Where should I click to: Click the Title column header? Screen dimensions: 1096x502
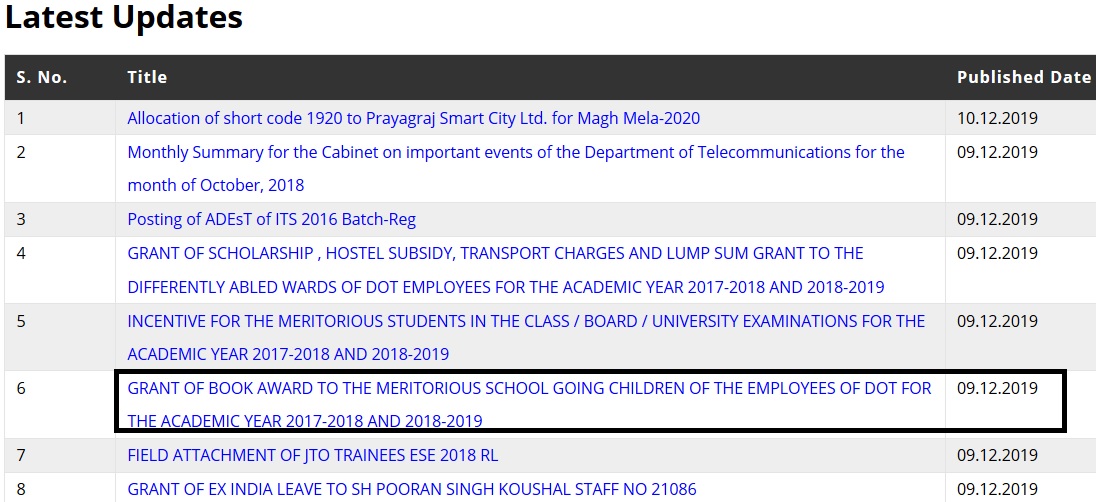(147, 77)
